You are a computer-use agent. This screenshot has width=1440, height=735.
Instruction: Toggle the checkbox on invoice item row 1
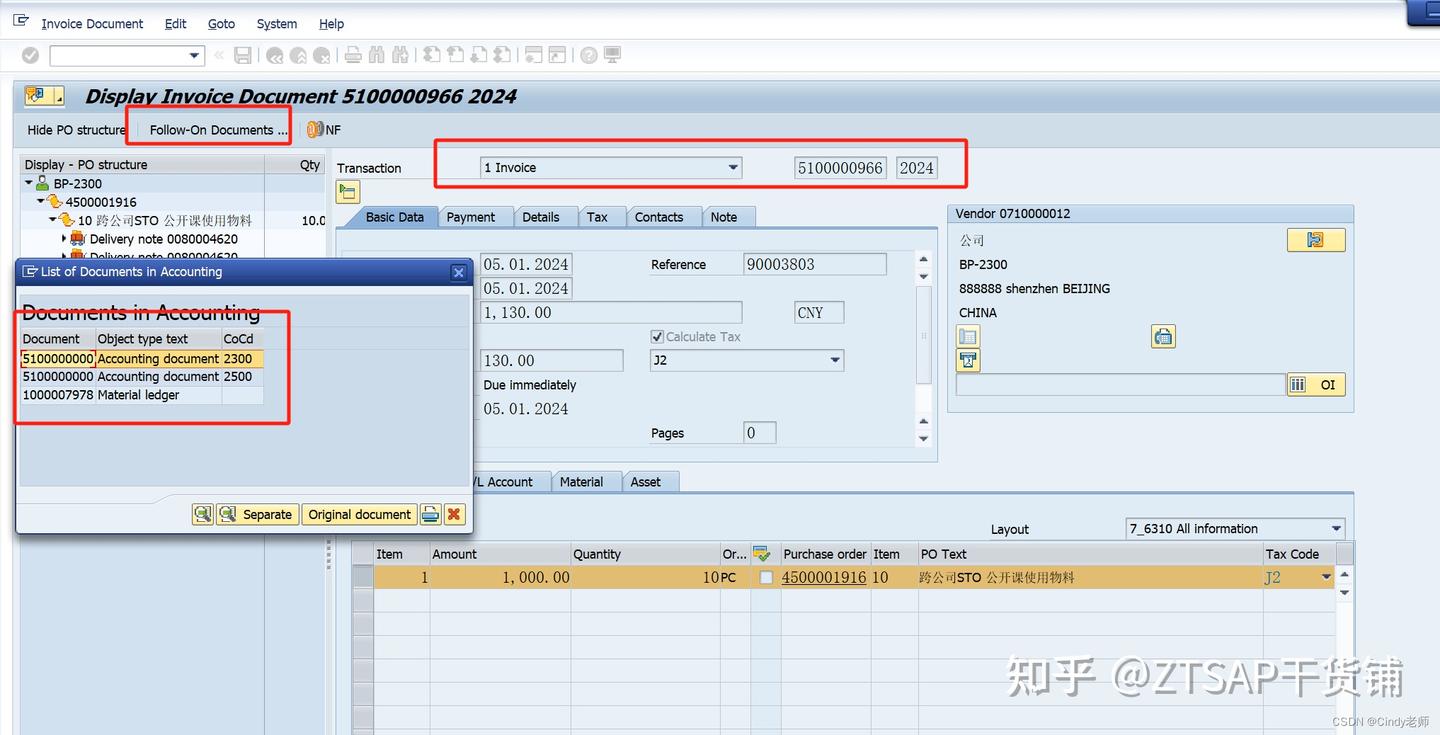[x=765, y=577]
